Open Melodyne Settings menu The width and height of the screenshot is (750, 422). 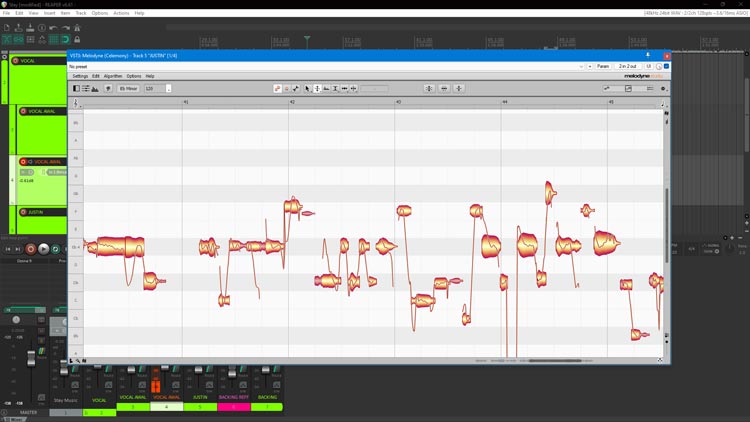pyautogui.click(x=80, y=76)
